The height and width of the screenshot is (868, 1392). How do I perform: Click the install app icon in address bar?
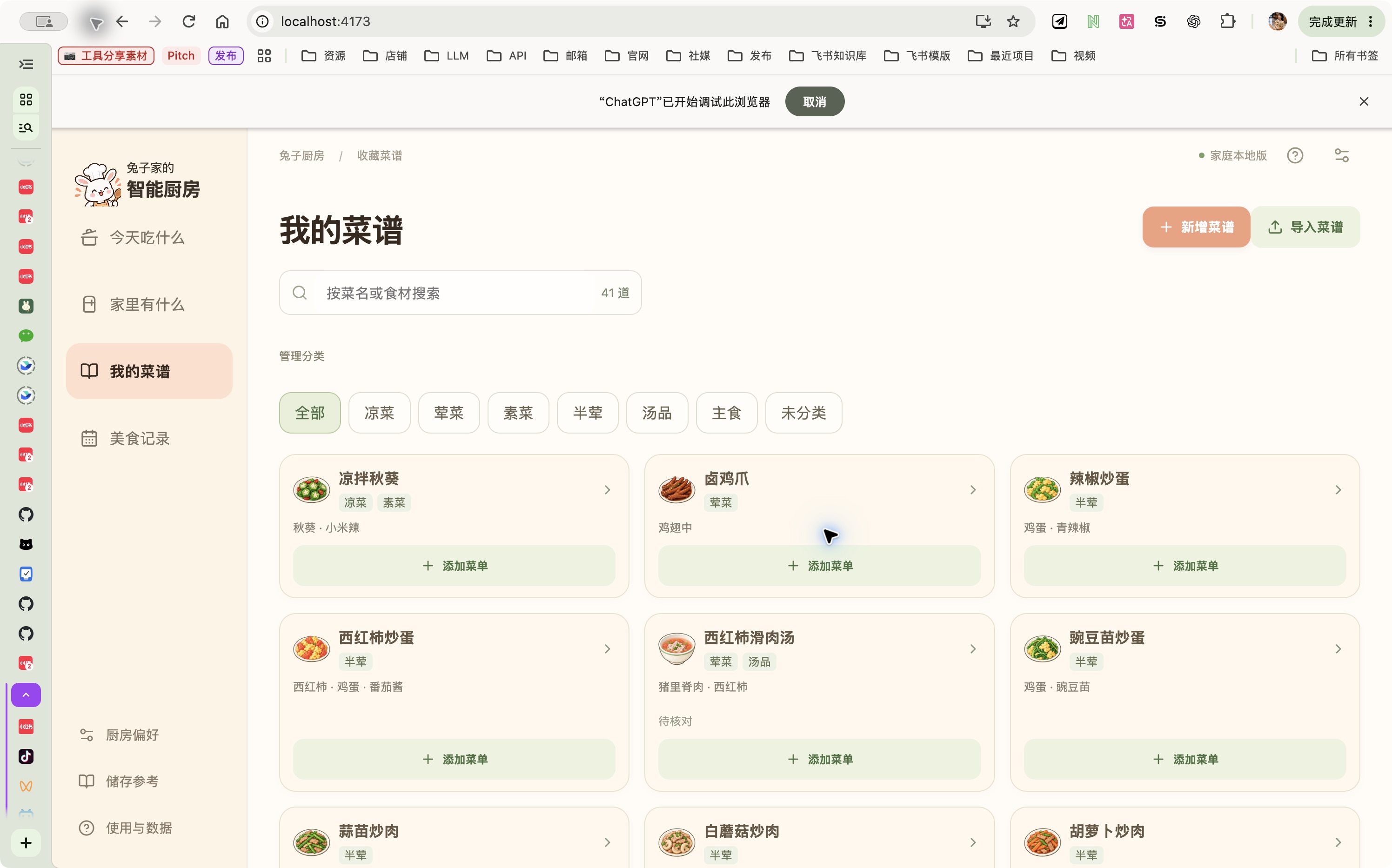coord(984,21)
